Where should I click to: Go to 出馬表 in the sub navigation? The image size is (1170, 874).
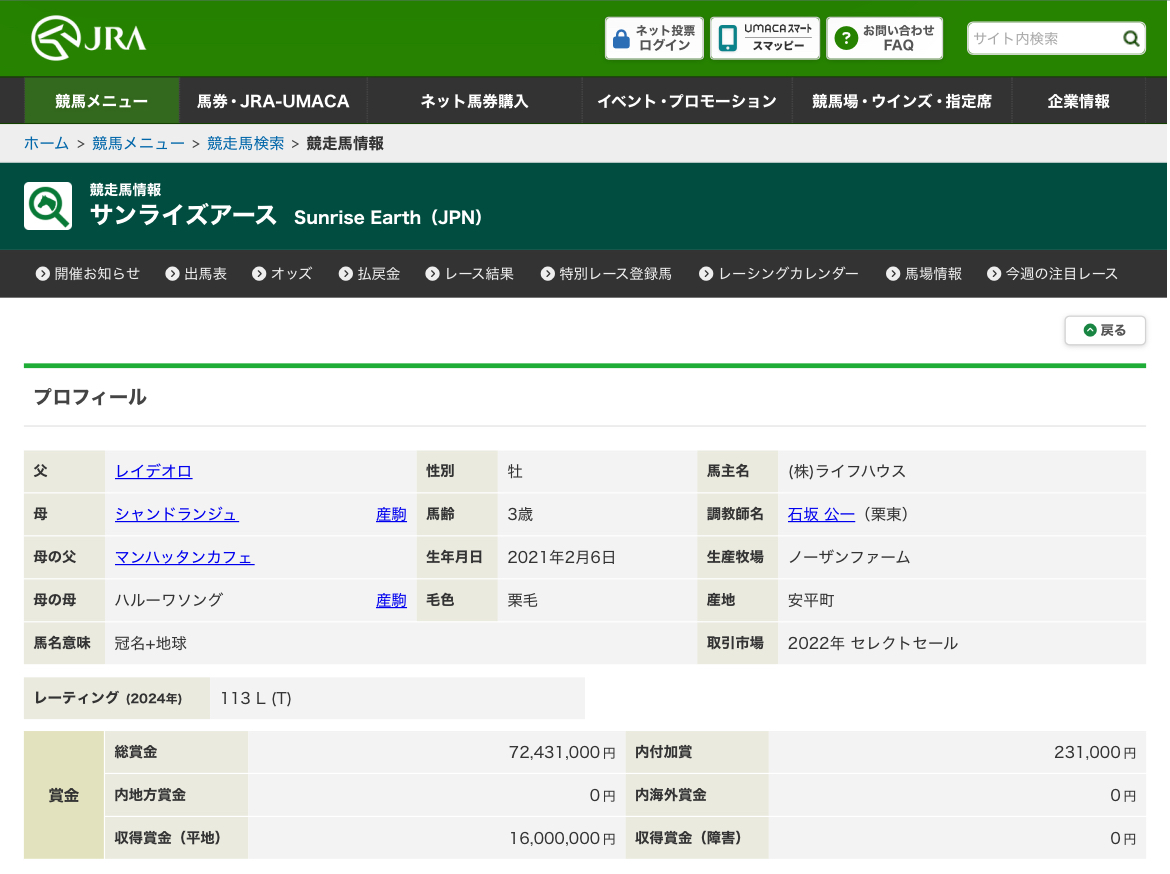click(x=196, y=274)
